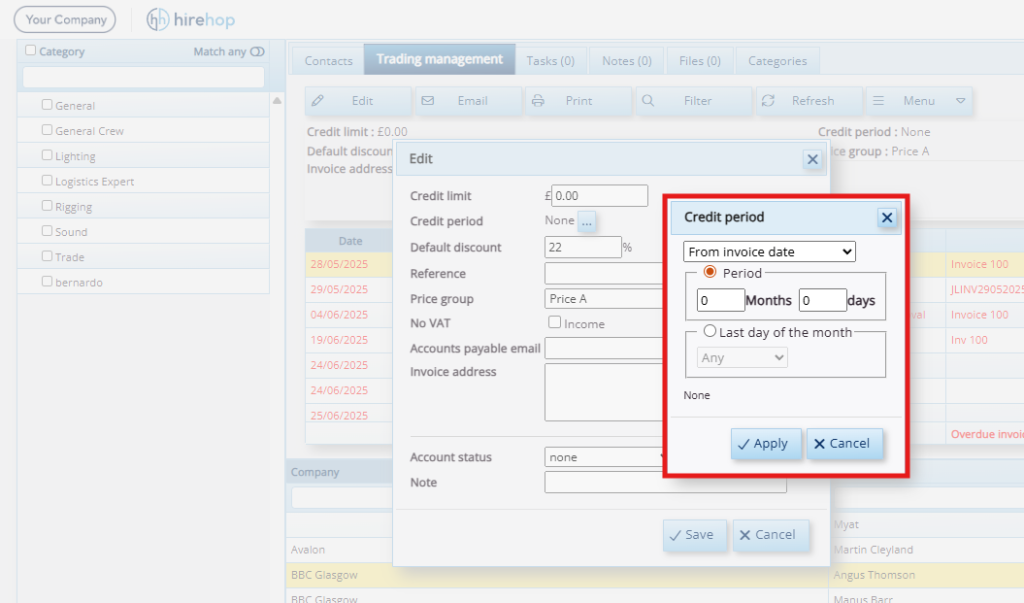This screenshot has width=1024, height=603.
Task: Click the HireHop logo
Action: (x=191, y=20)
